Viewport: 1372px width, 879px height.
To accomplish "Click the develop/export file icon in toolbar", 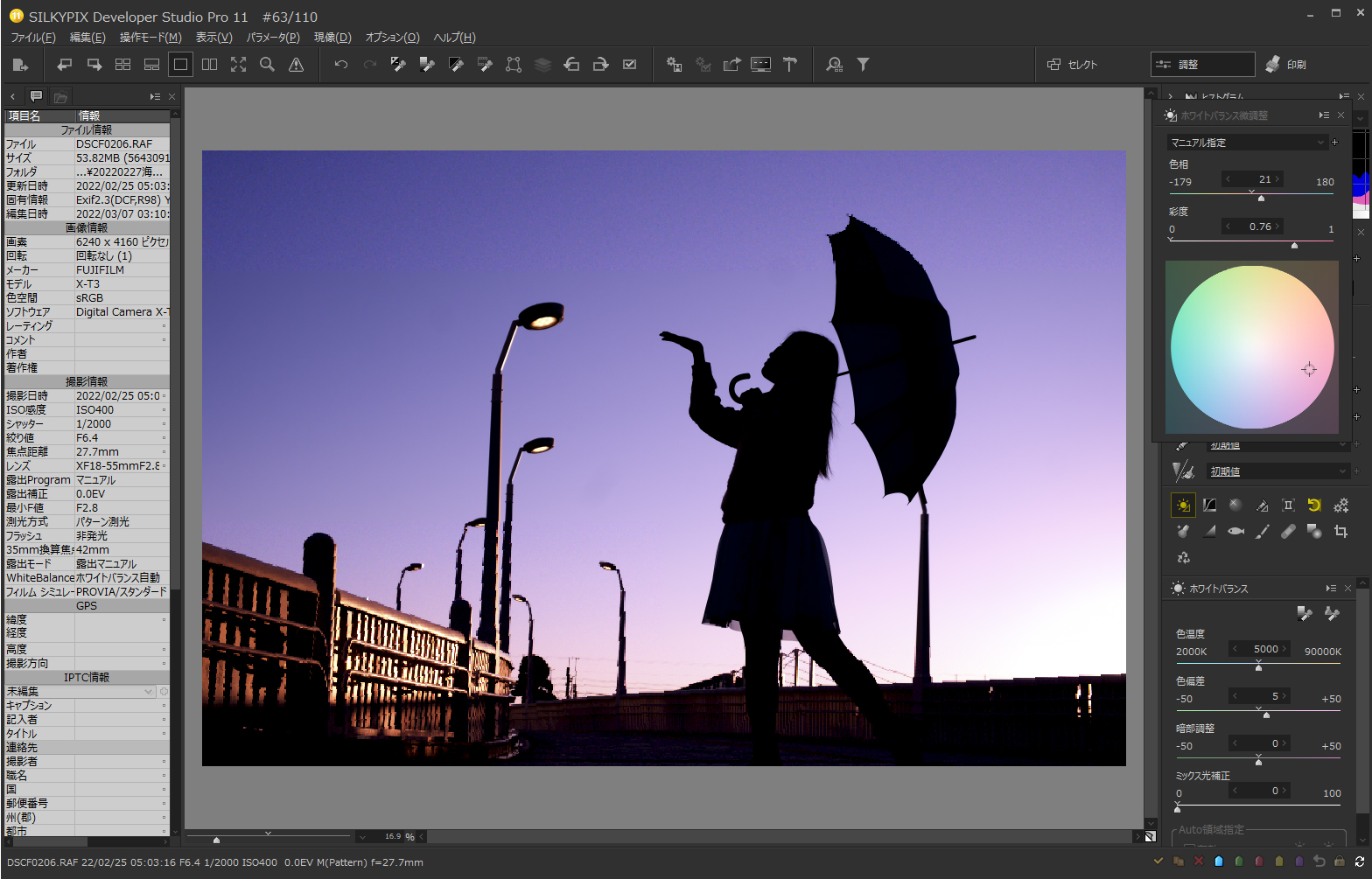I will click(x=20, y=65).
